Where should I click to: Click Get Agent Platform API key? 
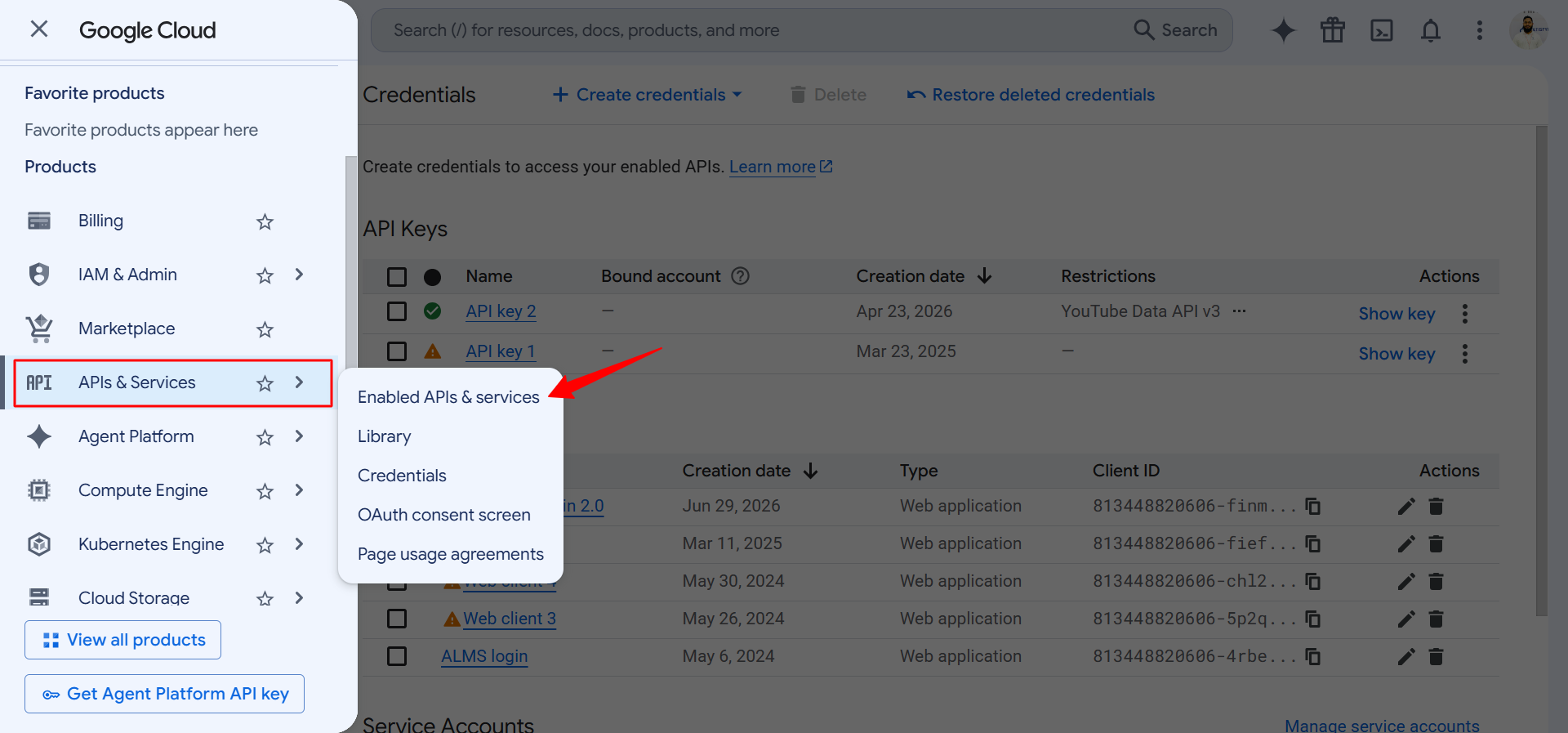(164, 694)
